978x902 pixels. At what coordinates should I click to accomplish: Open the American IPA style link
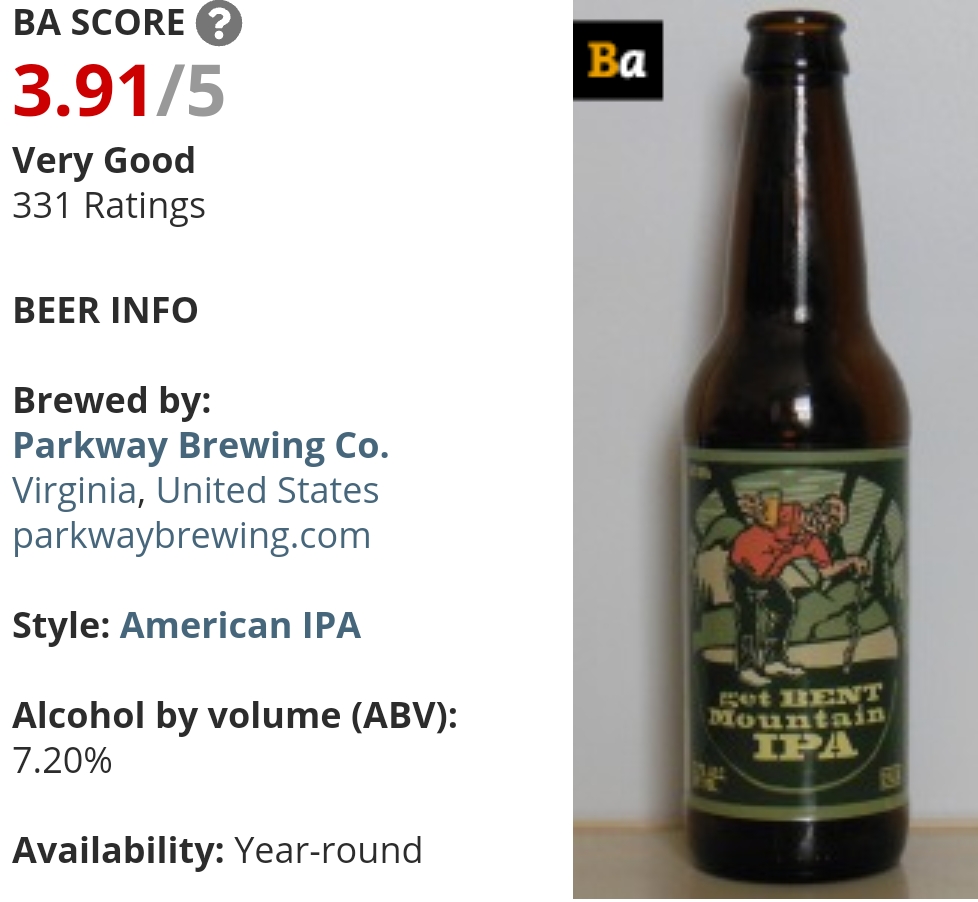pos(240,625)
